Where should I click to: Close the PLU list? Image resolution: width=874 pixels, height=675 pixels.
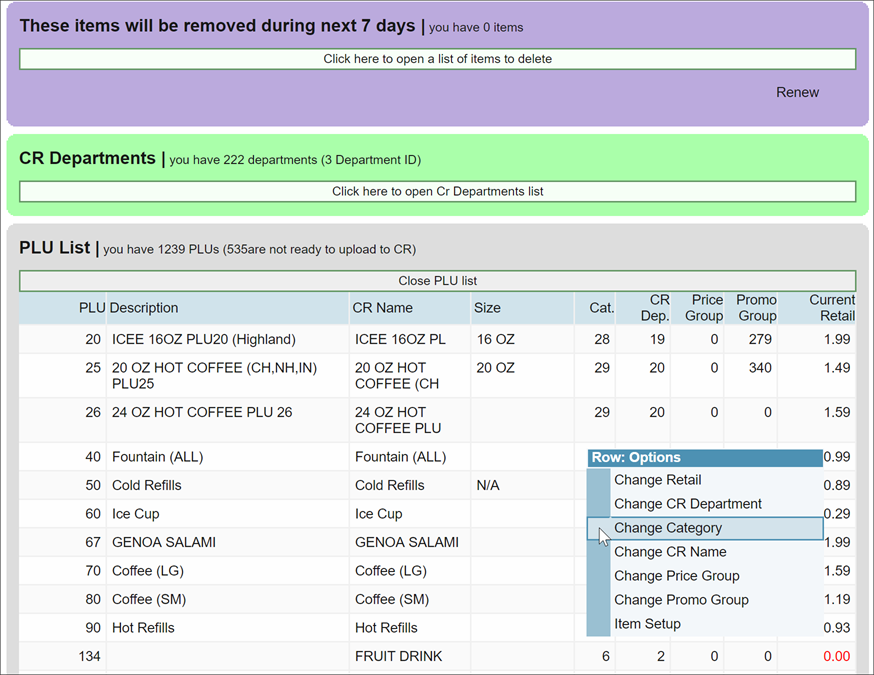coord(437,281)
